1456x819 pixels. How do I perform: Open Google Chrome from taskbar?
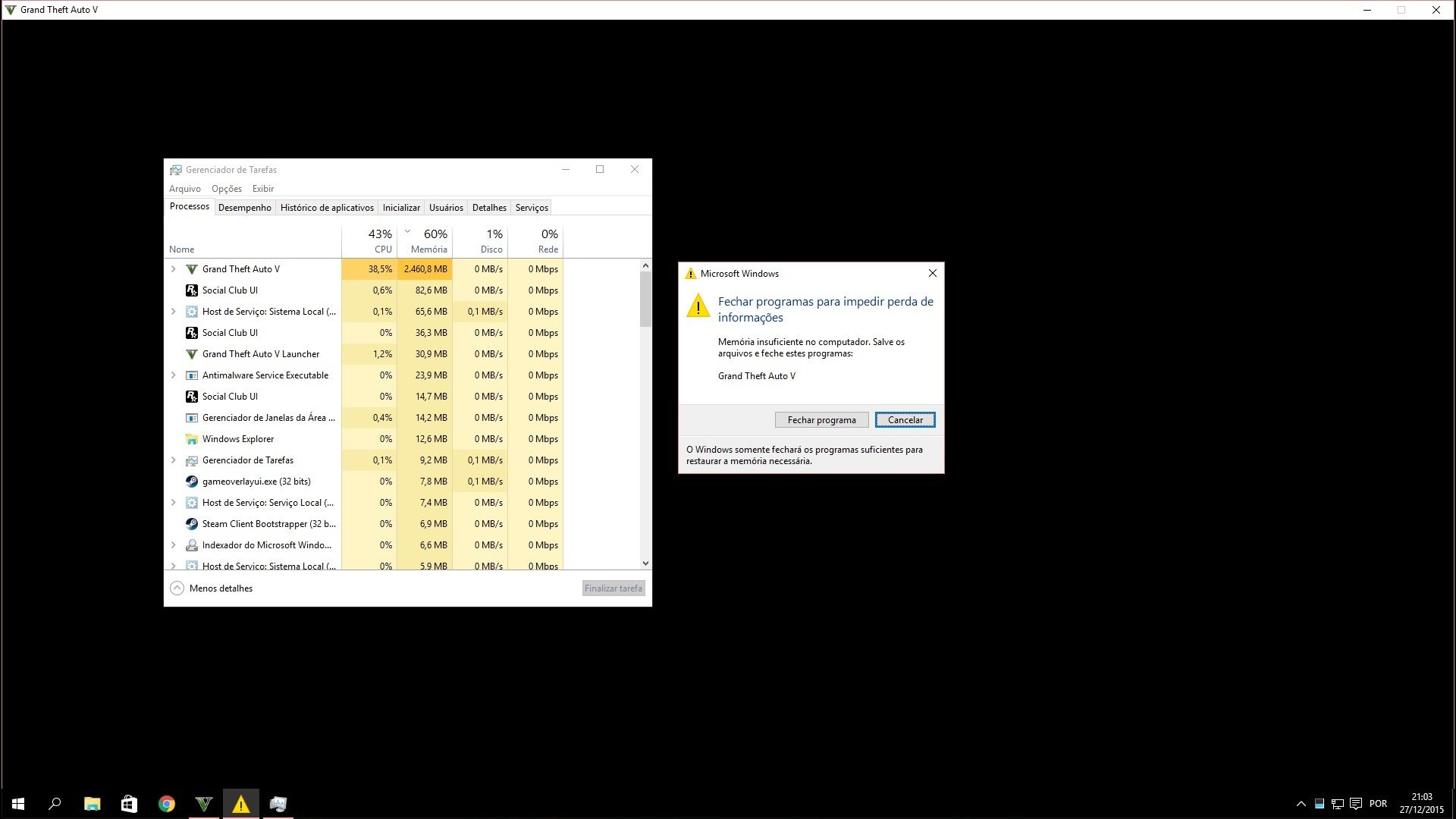[x=166, y=804]
